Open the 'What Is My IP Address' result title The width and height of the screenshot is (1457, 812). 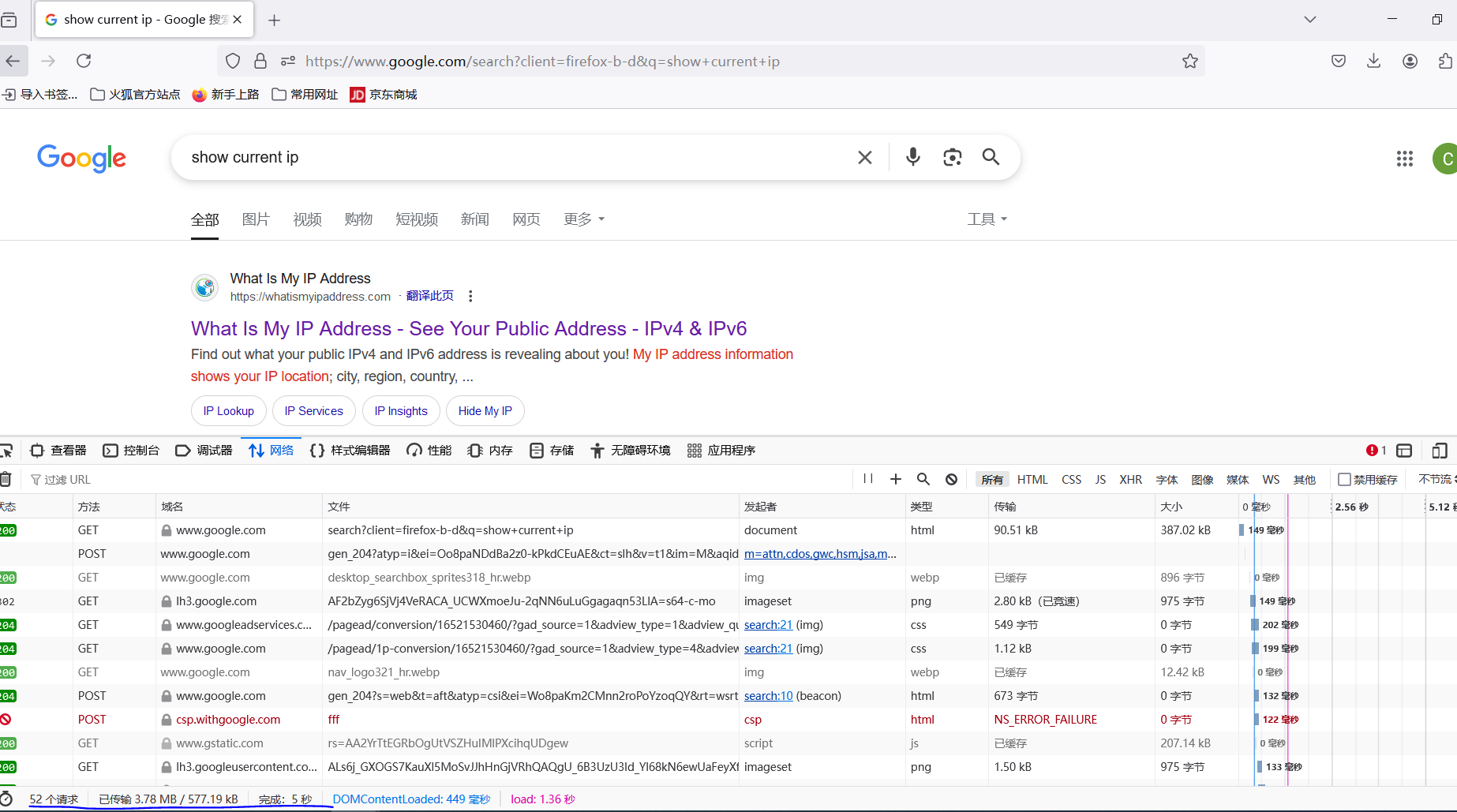click(x=469, y=328)
